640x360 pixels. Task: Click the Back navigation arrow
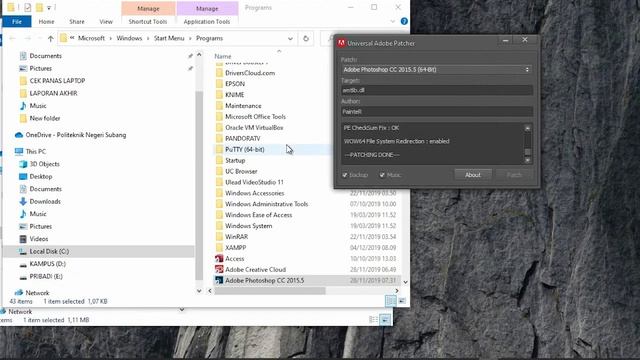coord(12,38)
